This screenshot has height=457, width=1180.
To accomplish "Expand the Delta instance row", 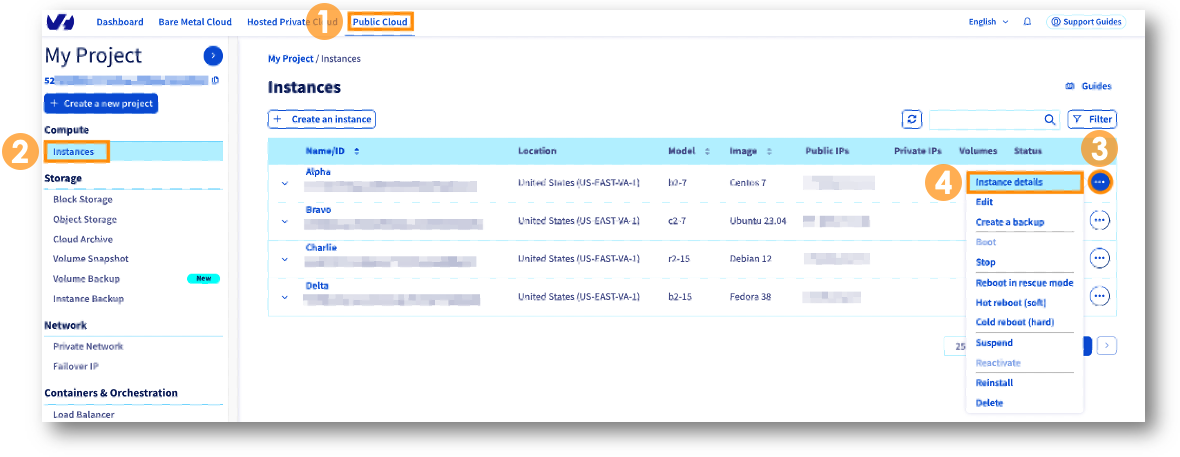I will (284, 297).
